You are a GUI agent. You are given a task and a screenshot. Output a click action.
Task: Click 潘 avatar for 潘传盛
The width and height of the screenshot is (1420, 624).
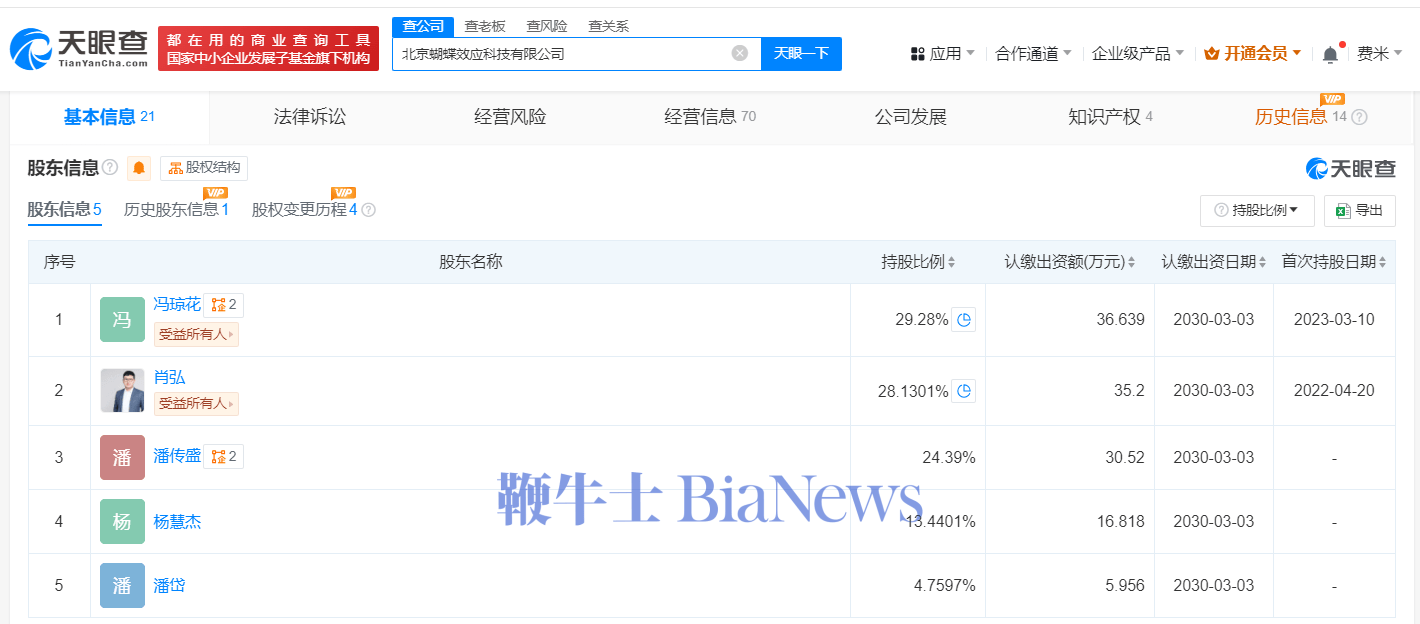pos(122,457)
